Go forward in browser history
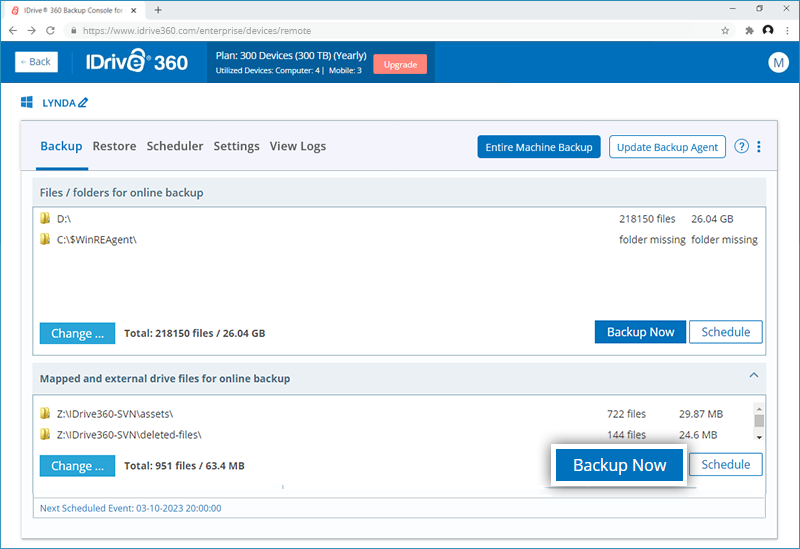Screen dimensions: 800x549 pyautogui.click(x=32, y=31)
